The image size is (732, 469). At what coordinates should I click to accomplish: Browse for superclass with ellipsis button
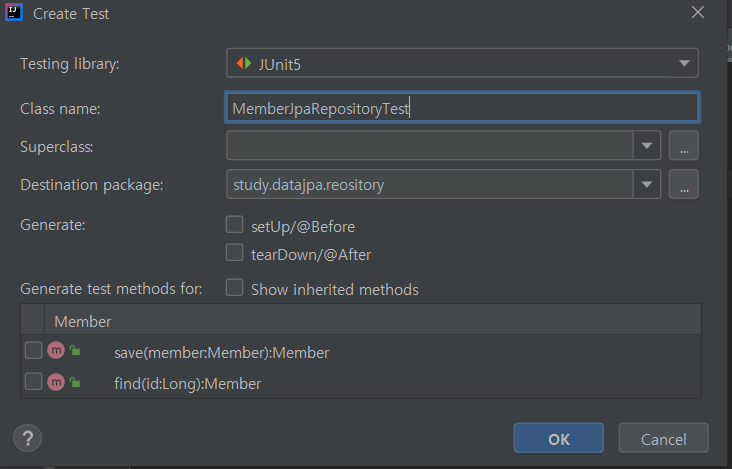684,146
